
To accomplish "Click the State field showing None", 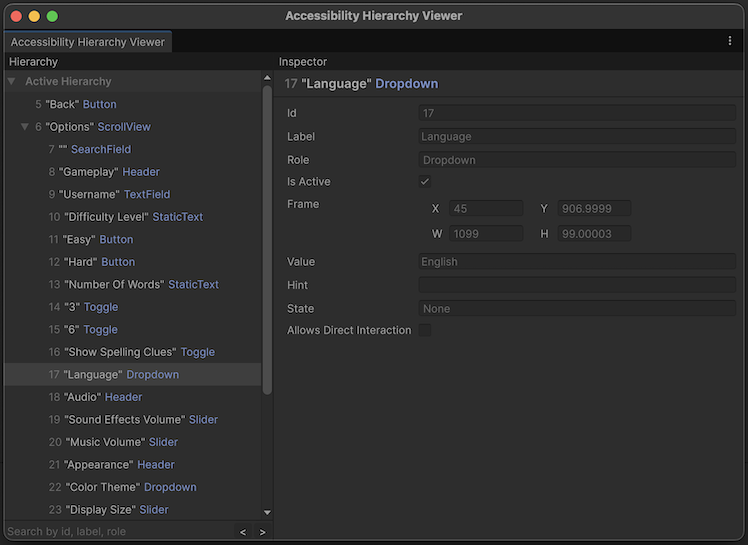I will [x=577, y=308].
